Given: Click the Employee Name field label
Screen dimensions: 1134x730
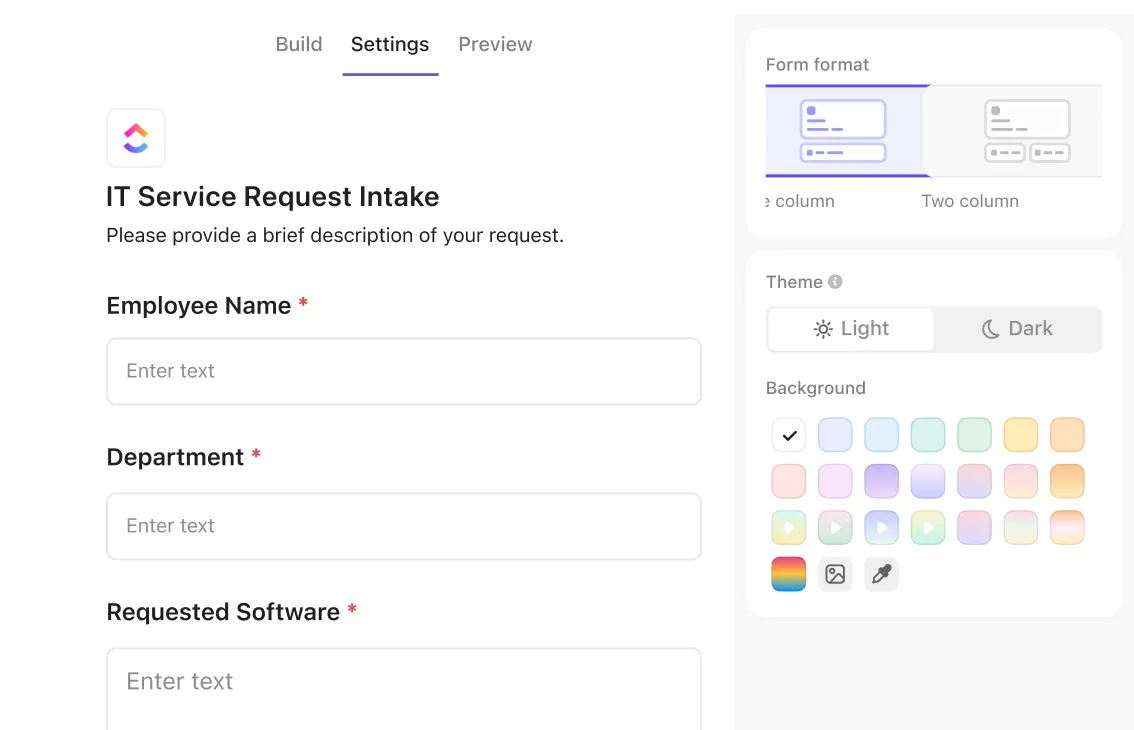Looking at the screenshot, I should (199, 305).
